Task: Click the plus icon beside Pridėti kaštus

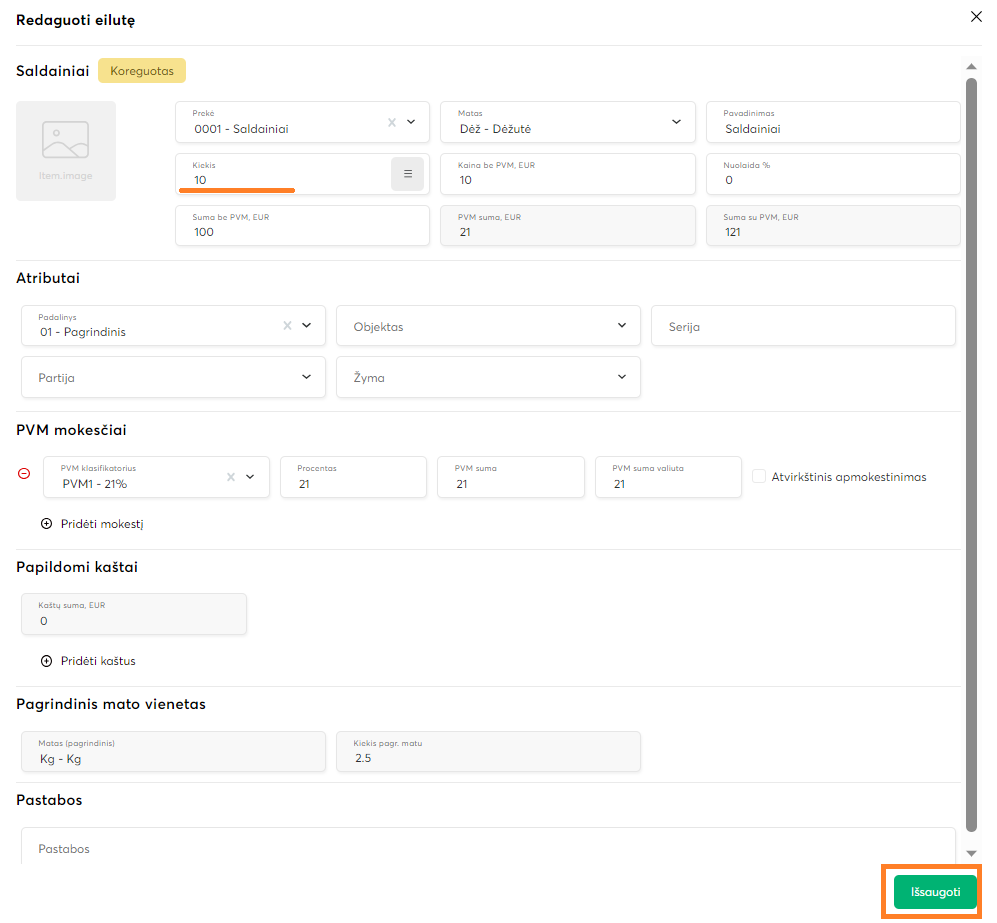Action: 46,660
